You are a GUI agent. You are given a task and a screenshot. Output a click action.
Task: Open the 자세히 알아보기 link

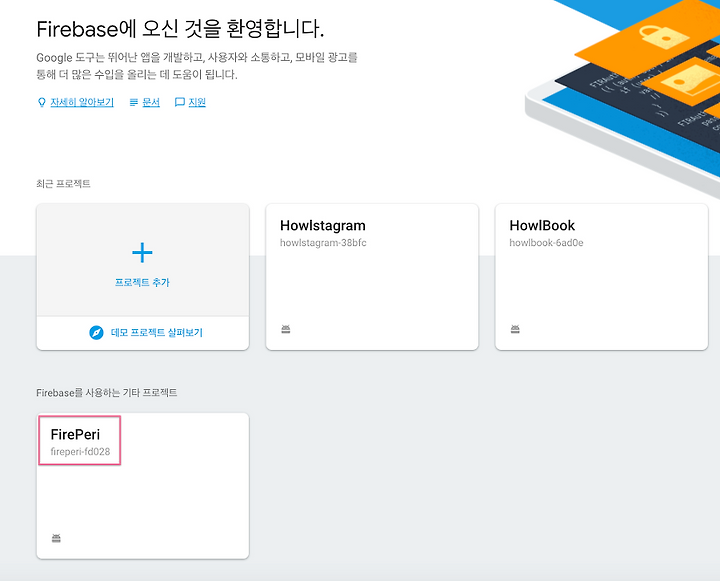click(x=82, y=102)
